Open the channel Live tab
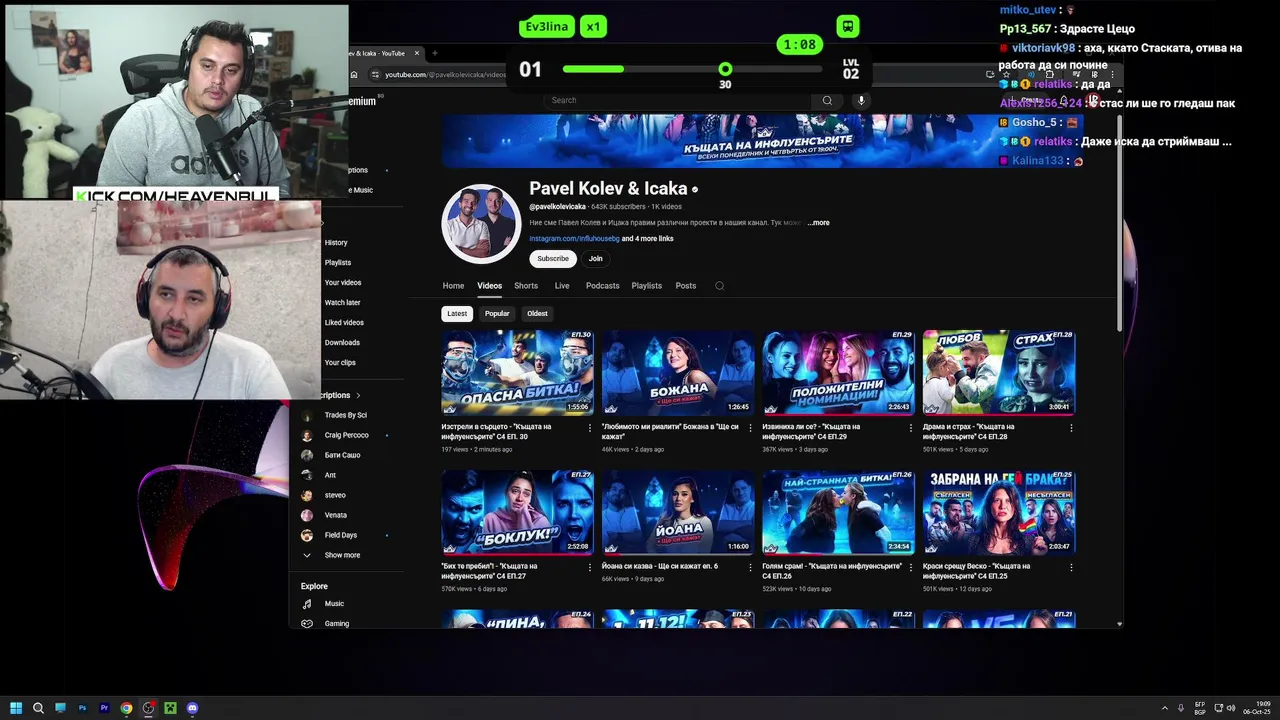 tap(562, 286)
